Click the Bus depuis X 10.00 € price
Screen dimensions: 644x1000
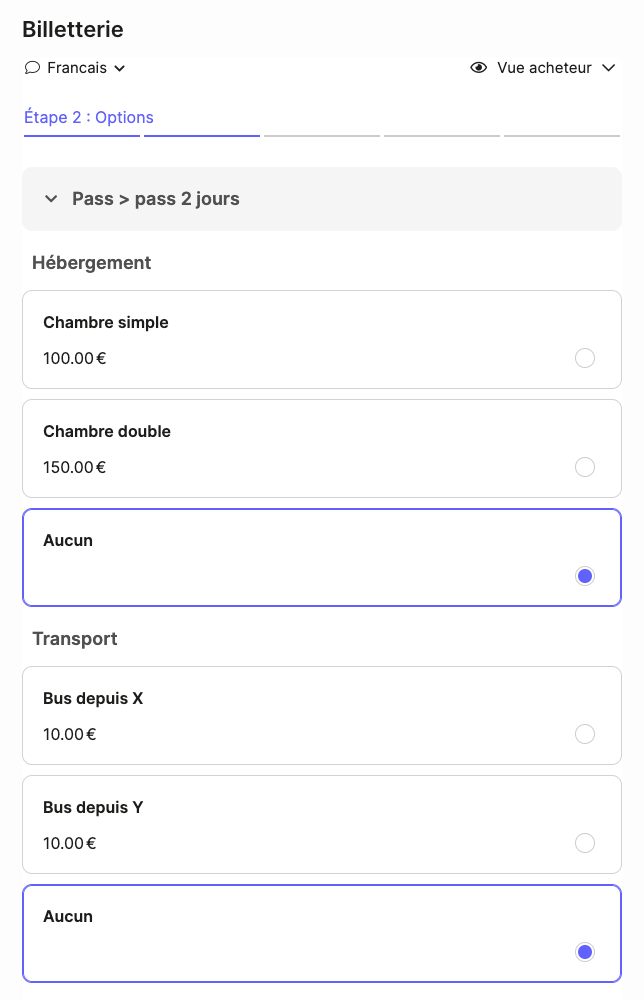click(70, 734)
